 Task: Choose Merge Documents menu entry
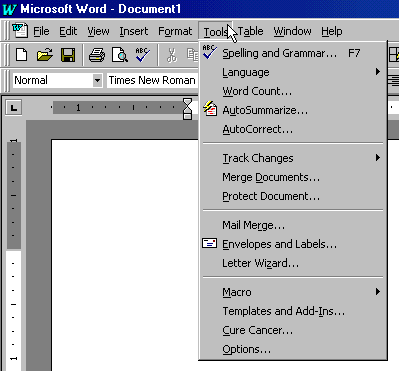click(x=293, y=177)
